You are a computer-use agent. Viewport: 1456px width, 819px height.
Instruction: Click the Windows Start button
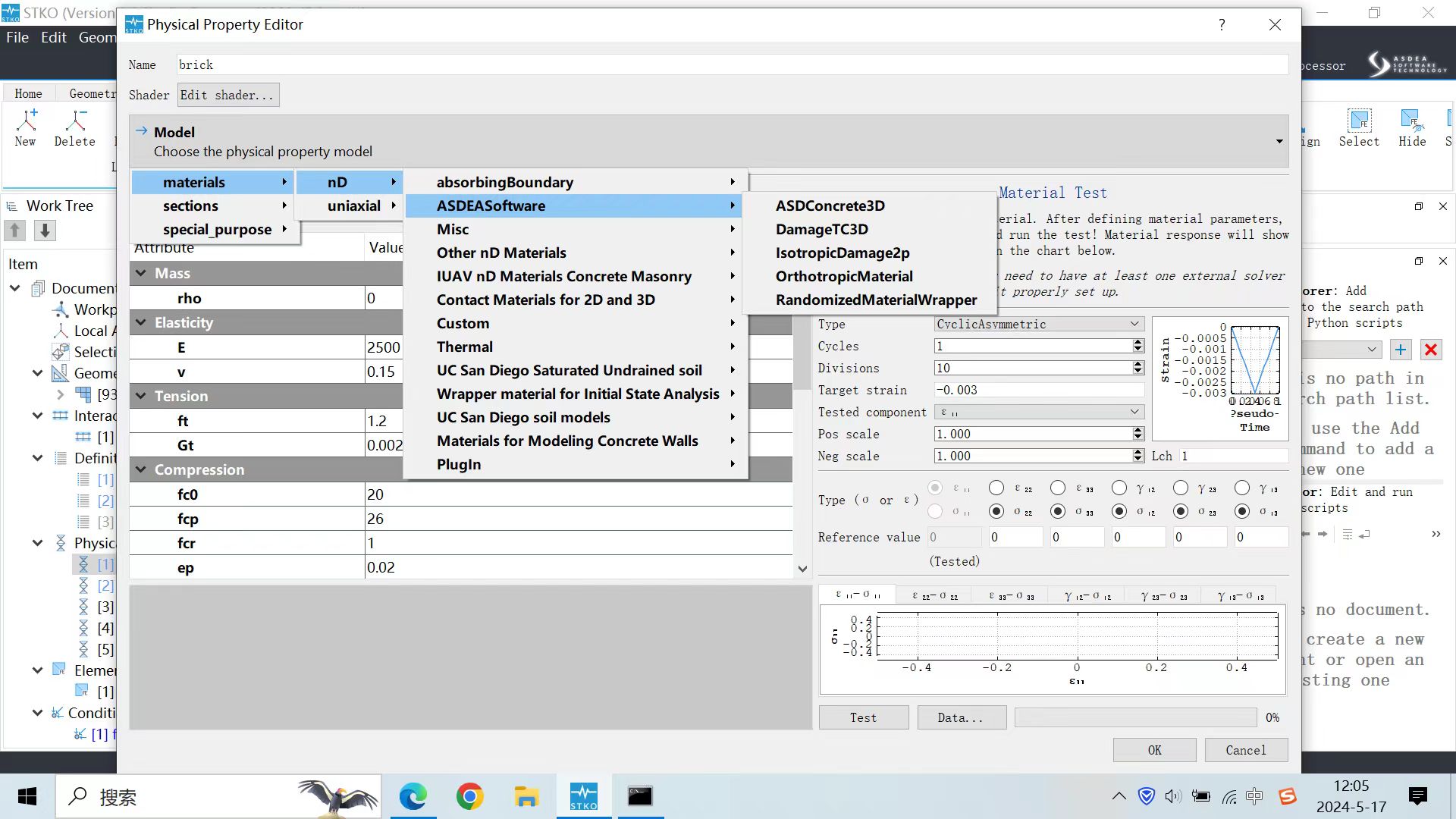tap(27, 796)
